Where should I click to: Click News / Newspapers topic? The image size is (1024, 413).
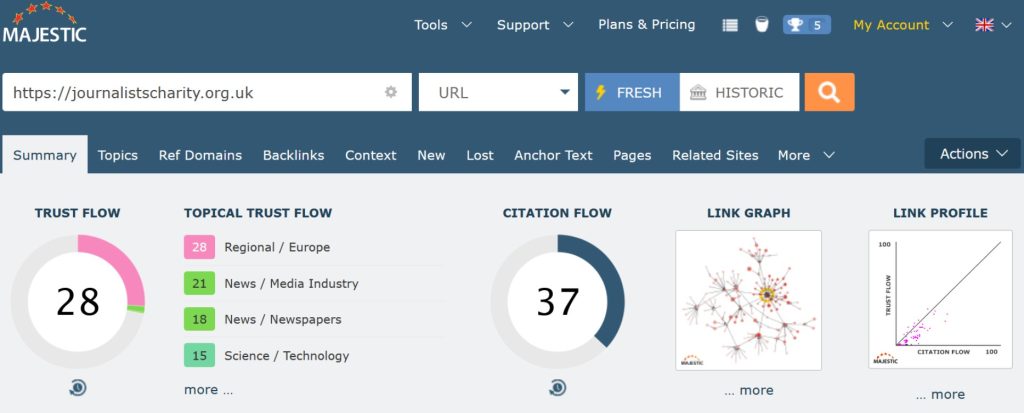283,320
